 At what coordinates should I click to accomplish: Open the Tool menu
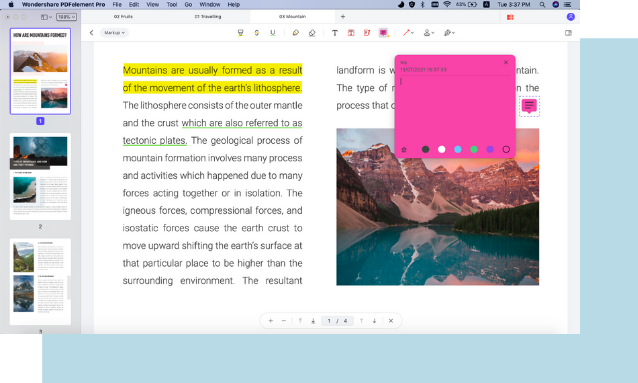pyautogui.click(x=172, y=4)
